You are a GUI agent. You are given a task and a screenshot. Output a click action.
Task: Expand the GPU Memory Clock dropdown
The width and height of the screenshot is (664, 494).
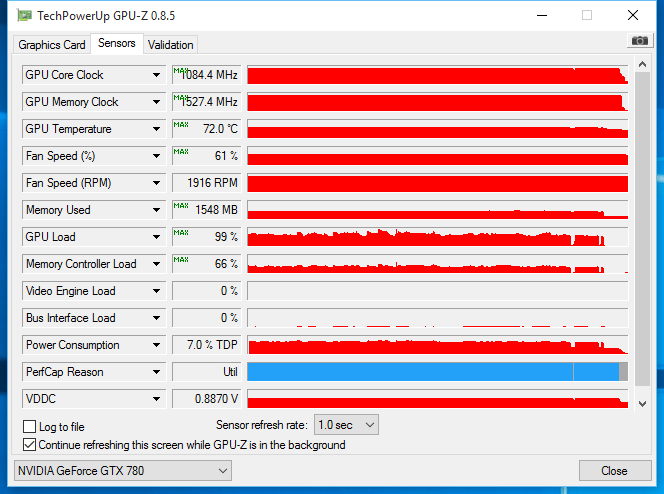pyautogui.click(x=156, y=102)
